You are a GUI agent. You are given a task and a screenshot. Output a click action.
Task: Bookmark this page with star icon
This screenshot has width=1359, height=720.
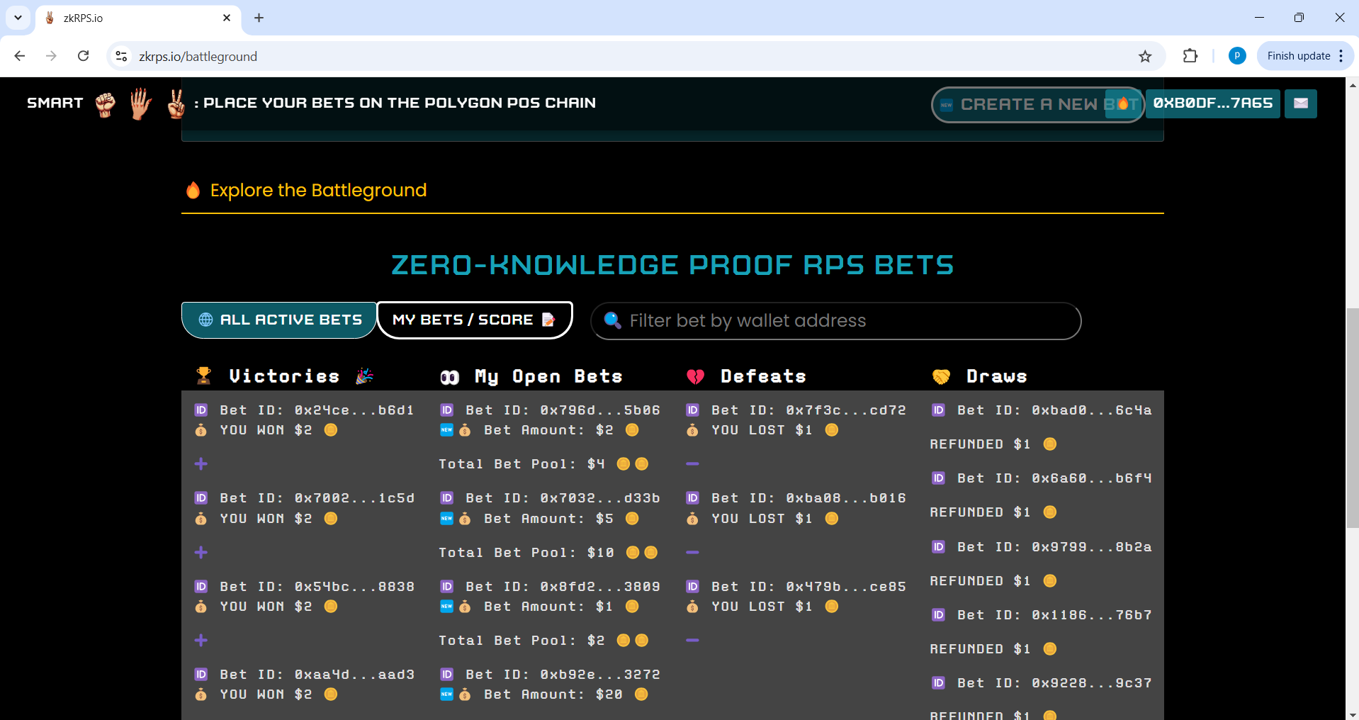coord(1145,56)
